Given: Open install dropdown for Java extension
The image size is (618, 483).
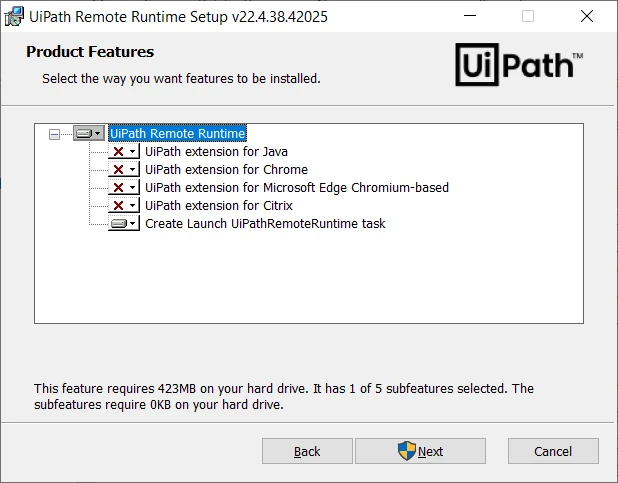Looking at the screenshot, I should coord(124,151).
